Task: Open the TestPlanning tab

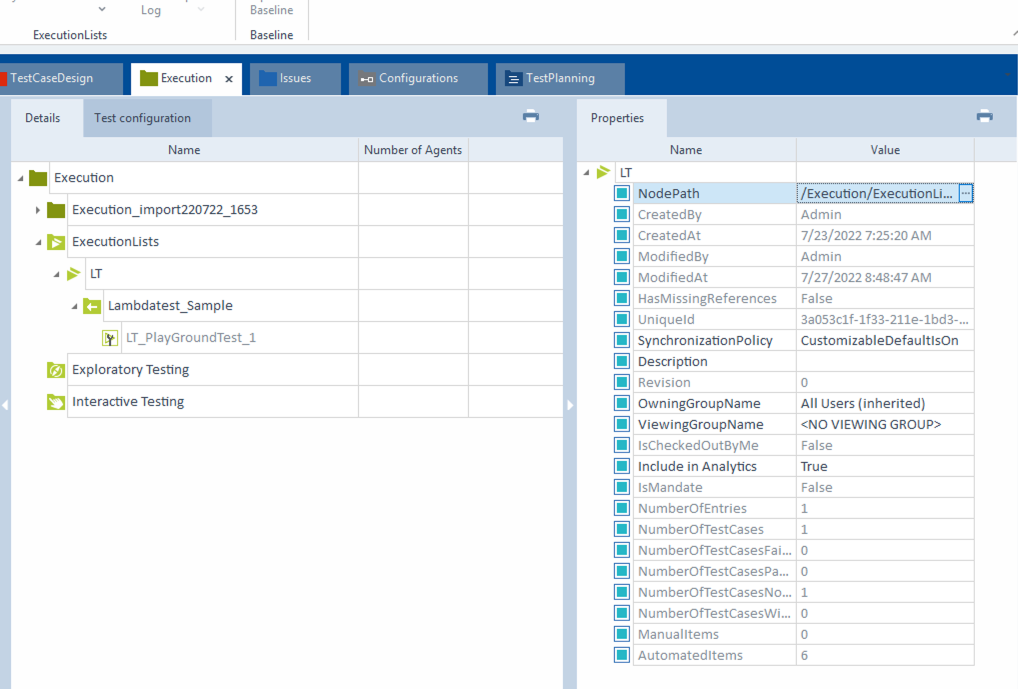Action: point(559,78)
